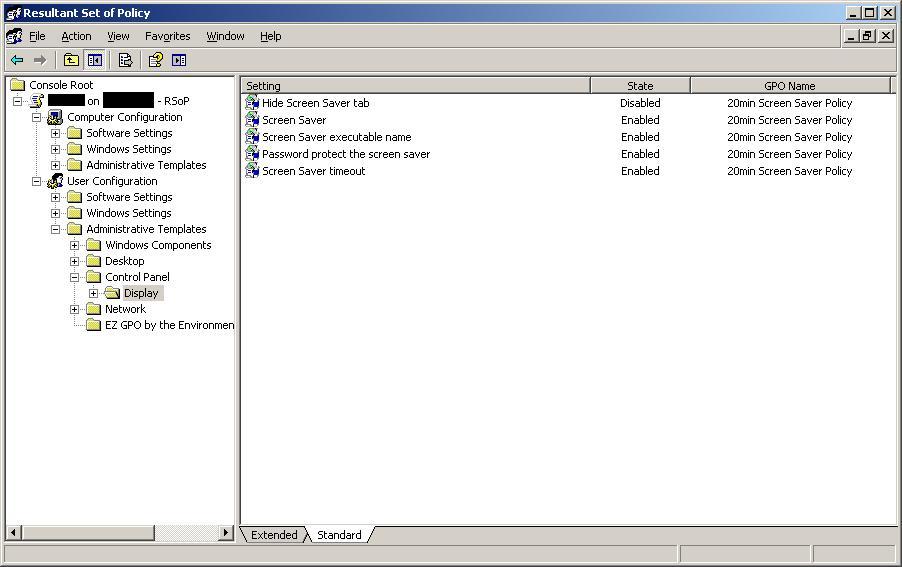This screenshot has width=902, height=567.
Task: Open the File menu
Action: [37, 36]
